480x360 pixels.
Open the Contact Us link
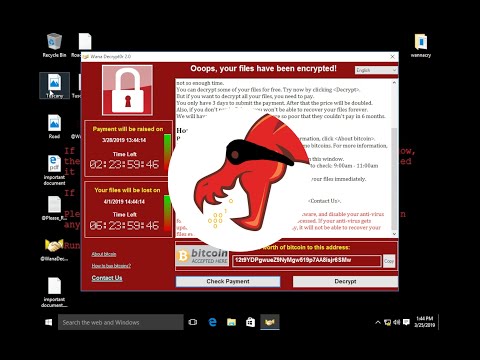click(107, 278)
